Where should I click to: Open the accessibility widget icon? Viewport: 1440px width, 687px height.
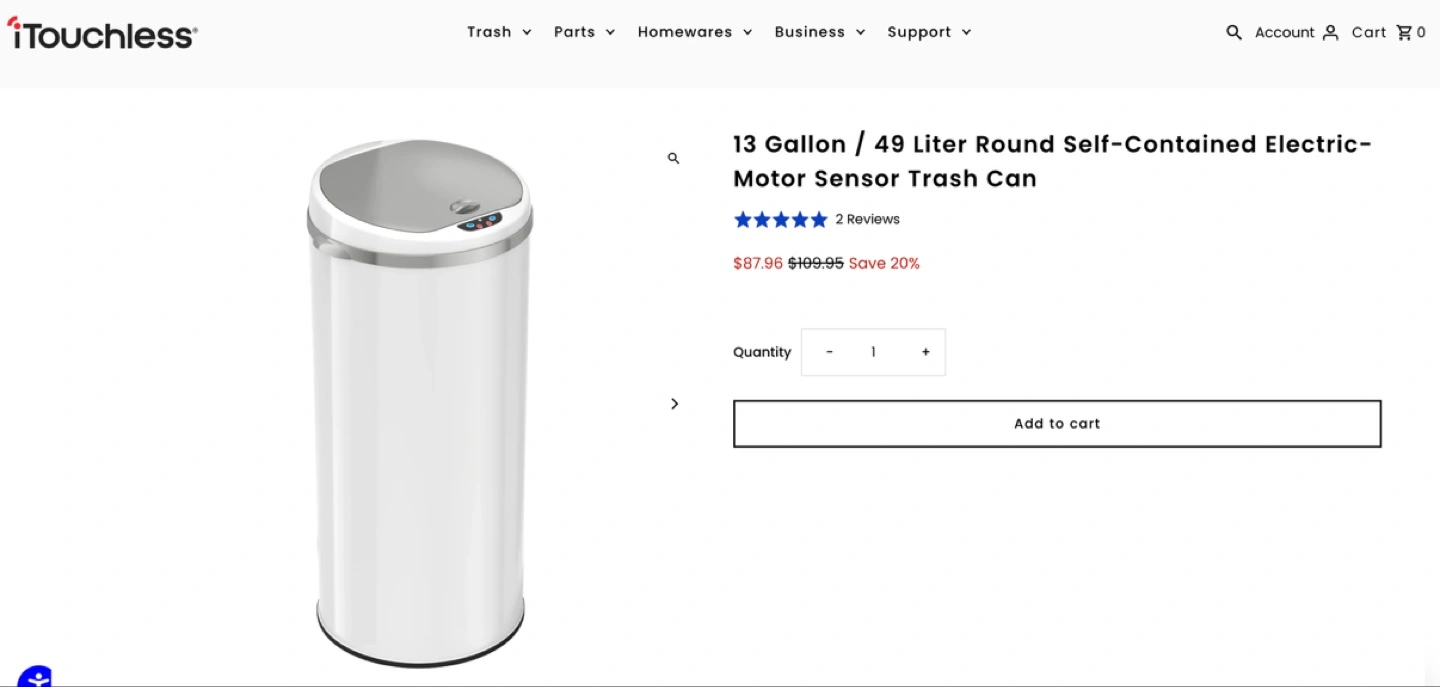point(34,677)
